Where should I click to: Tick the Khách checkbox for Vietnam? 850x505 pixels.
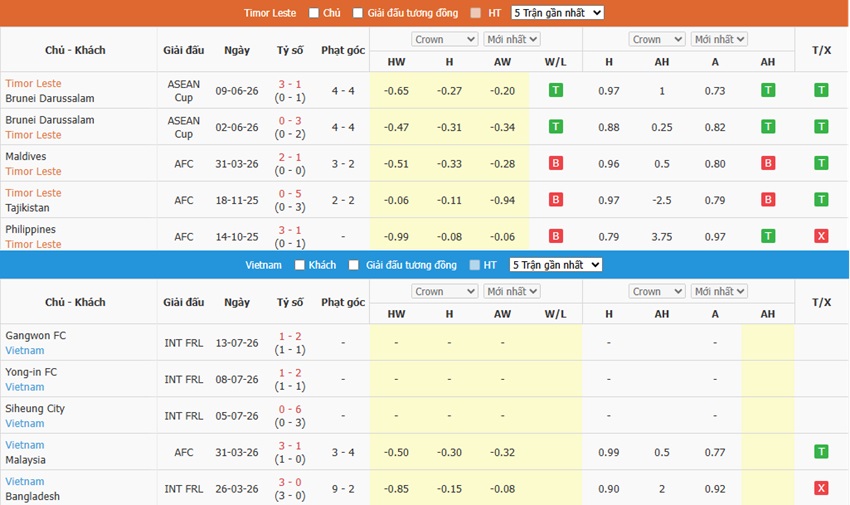pyautogui.click(x=299, y=265)
